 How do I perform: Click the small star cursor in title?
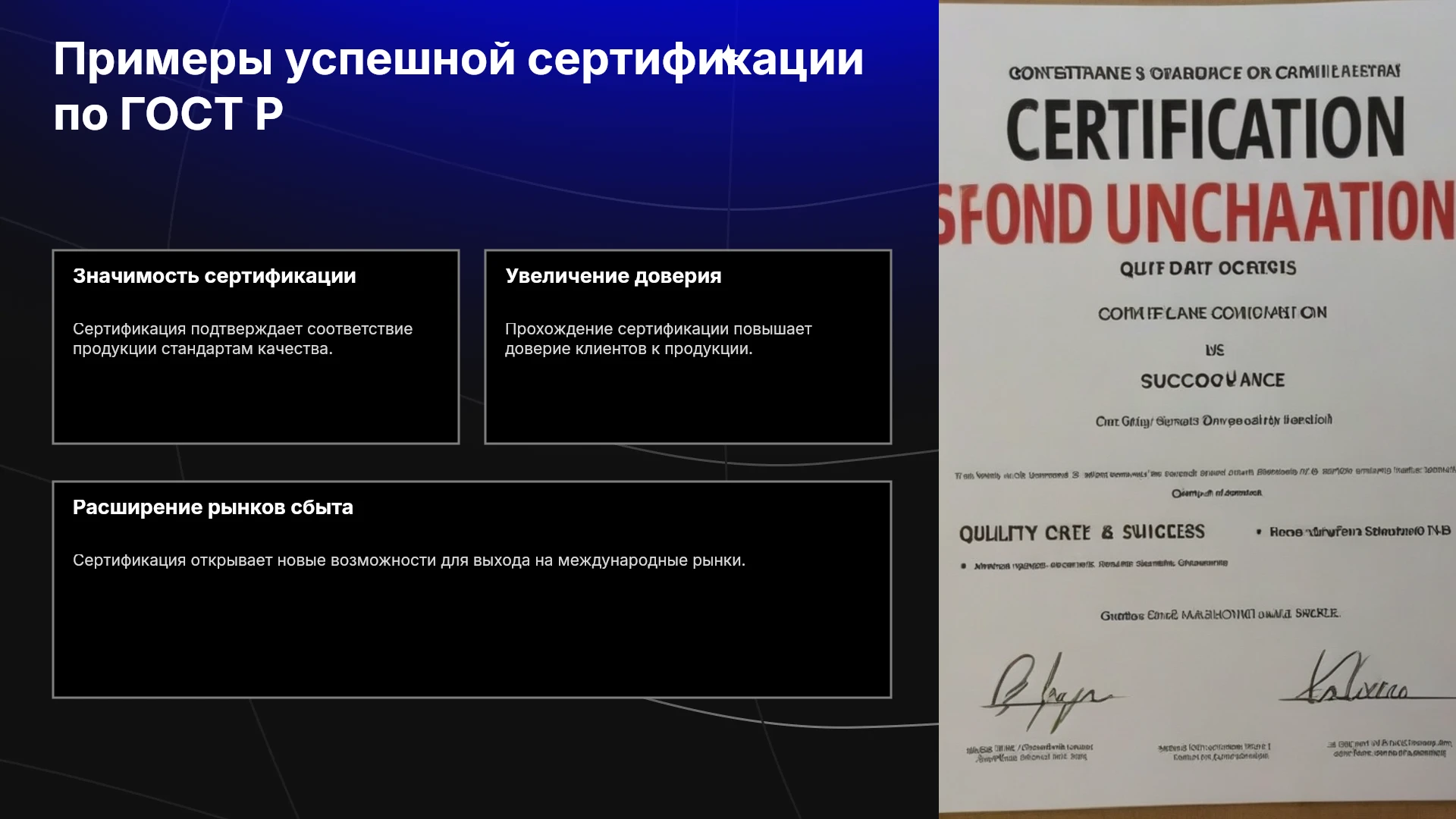(727, 55)
